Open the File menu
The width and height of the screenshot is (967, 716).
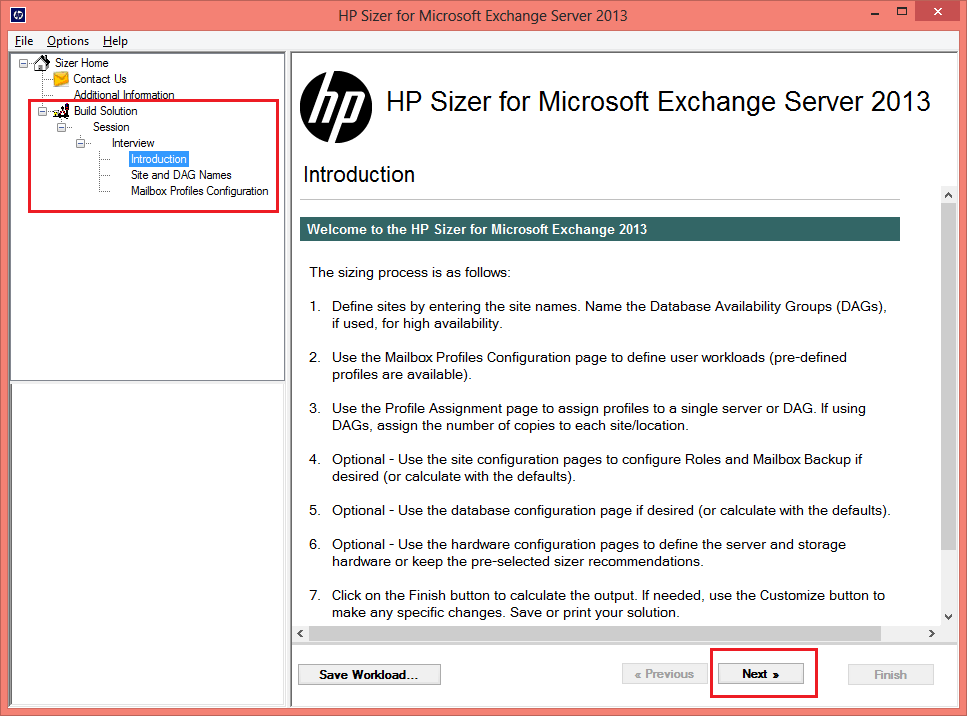(24, 41)
